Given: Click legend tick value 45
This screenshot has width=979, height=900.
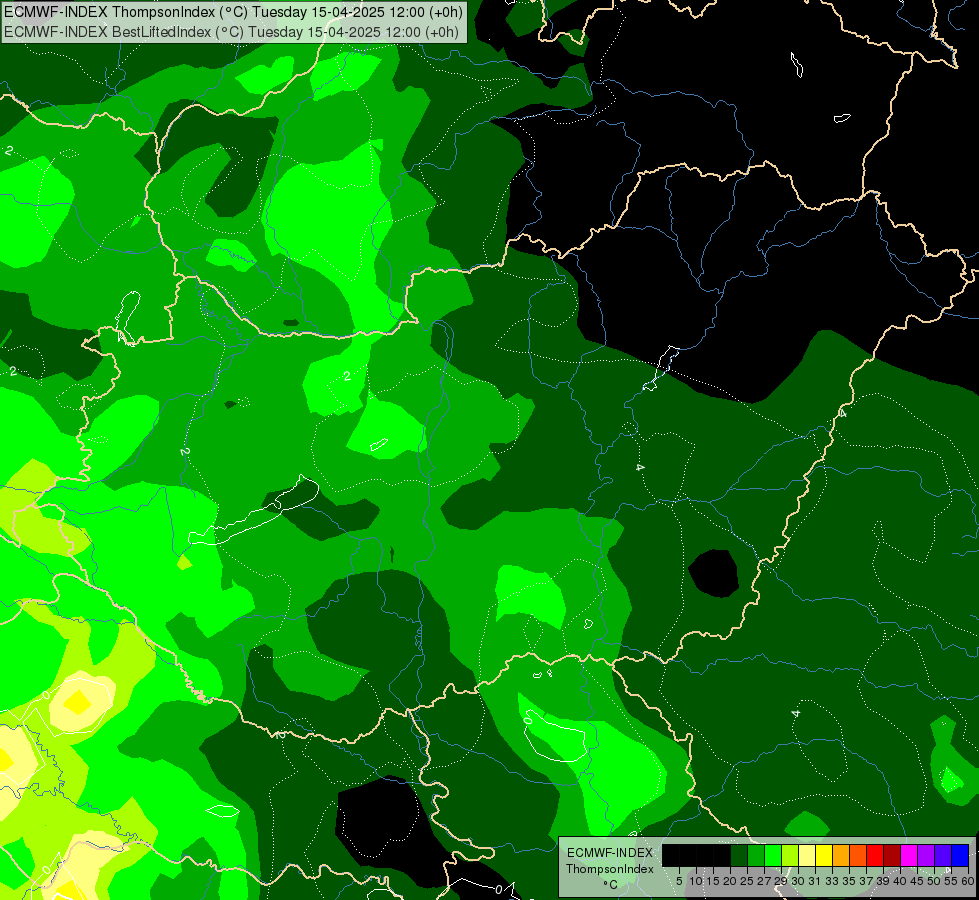Looking at the screenshot, I should tap(917, 881).
